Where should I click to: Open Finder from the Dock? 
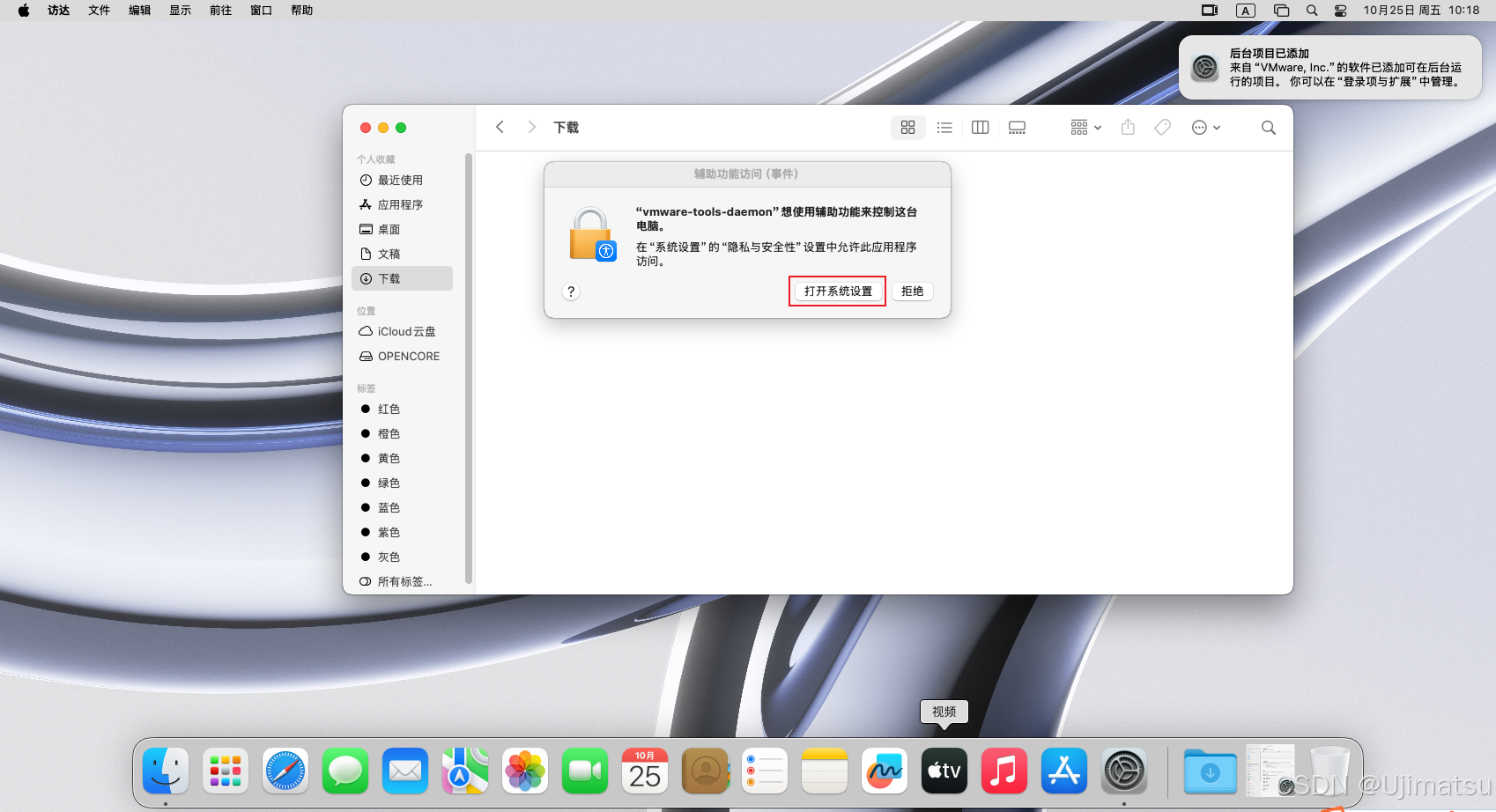click(166, 771)
